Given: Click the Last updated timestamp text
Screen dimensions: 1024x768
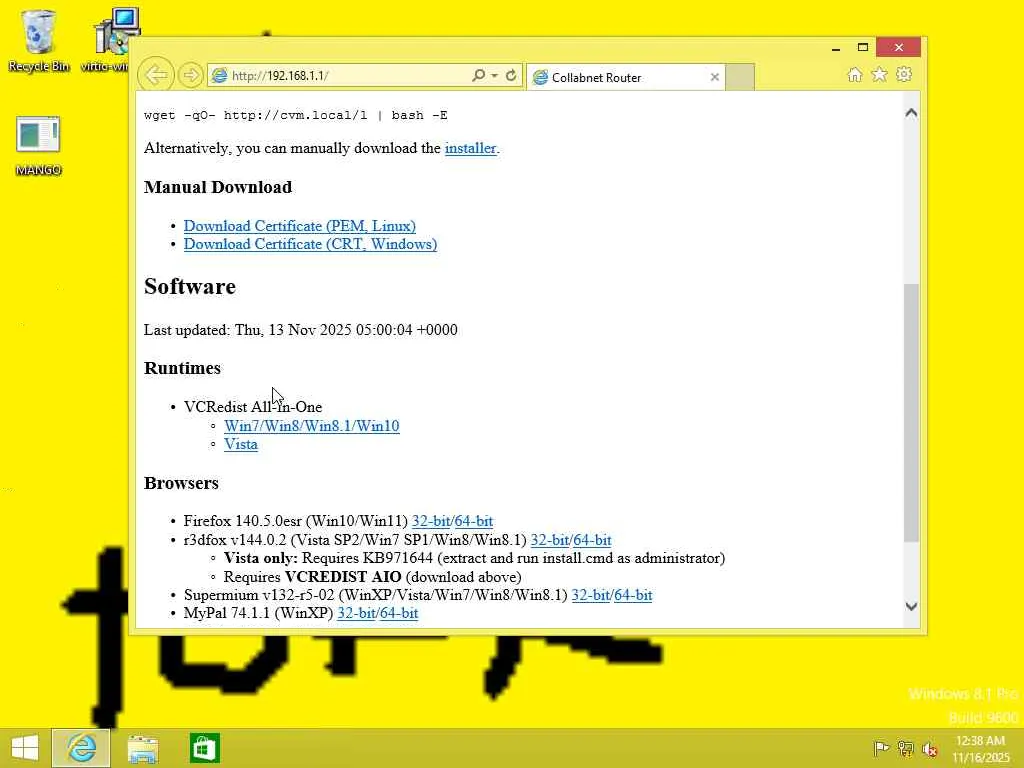Looking at the screenshot, I should (x=300, y=330).
